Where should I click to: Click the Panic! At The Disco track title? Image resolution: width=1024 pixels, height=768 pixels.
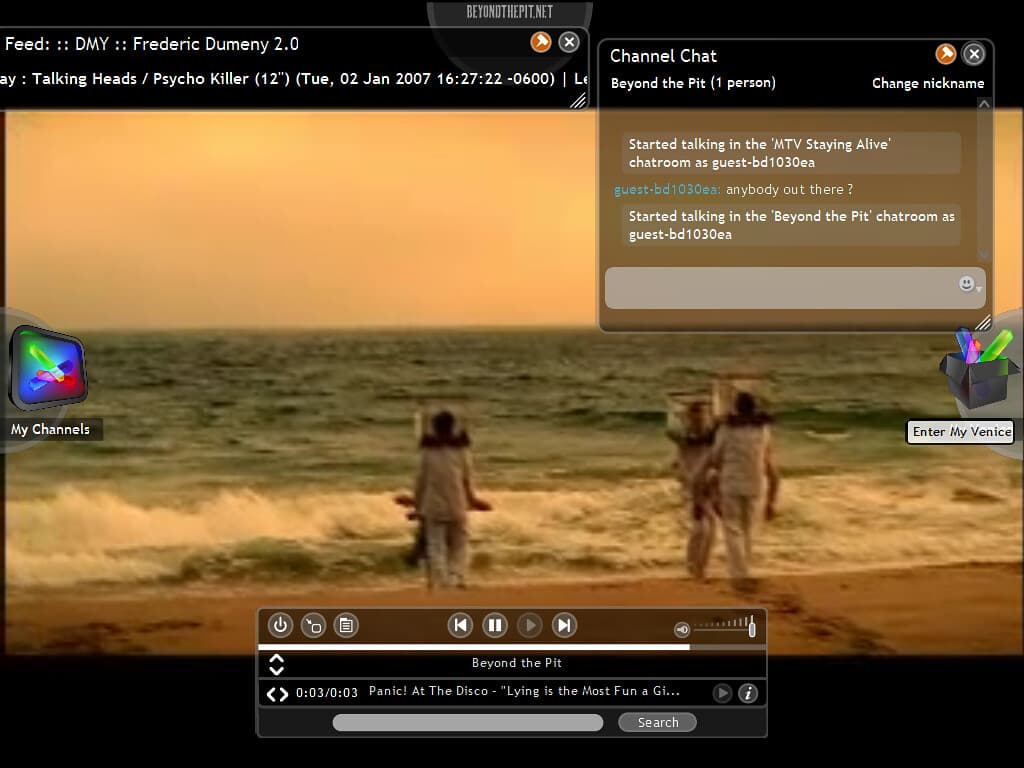524,691
